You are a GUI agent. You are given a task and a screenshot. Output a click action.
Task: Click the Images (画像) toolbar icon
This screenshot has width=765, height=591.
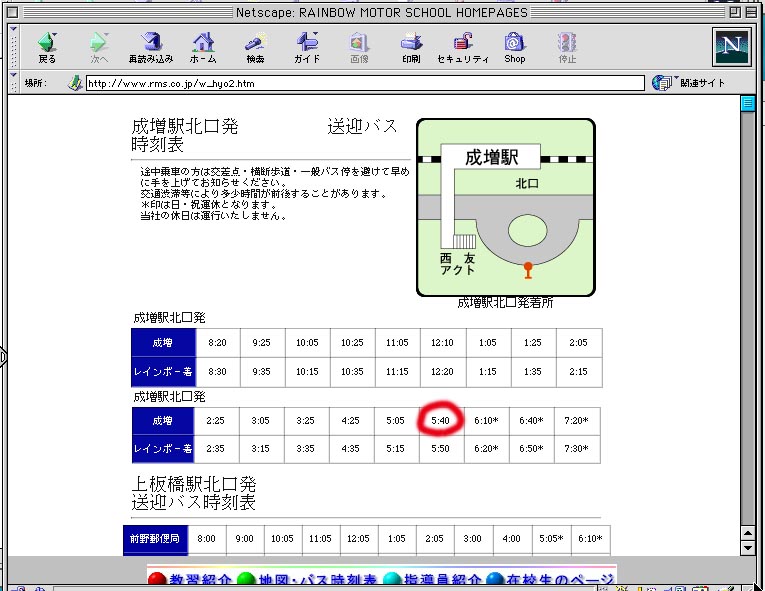click(359, 47)
